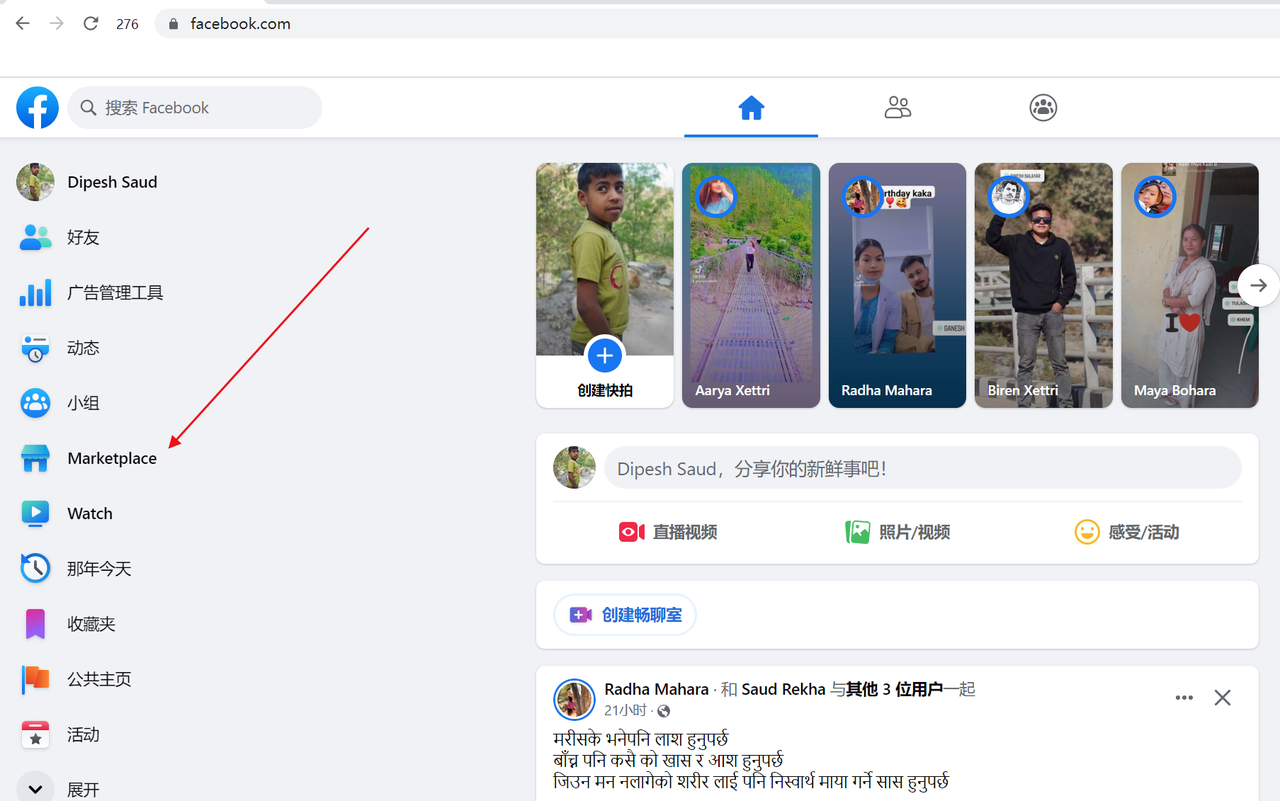This screenshot has width=1280, height=801.
Task: Click 其他 3 位用户 tagged users link
Action: (895, 689)
